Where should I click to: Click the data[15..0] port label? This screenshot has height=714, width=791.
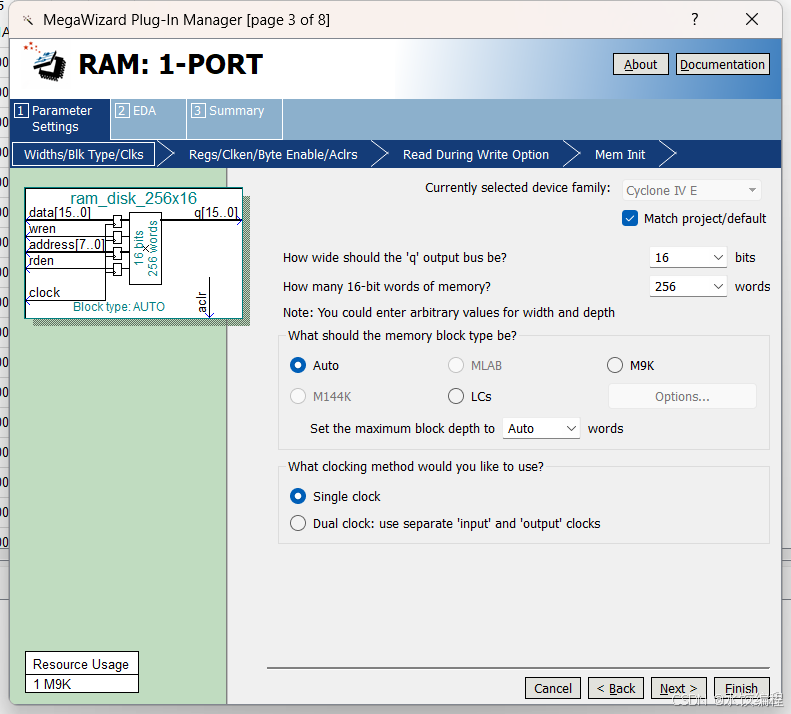point(60,212)
